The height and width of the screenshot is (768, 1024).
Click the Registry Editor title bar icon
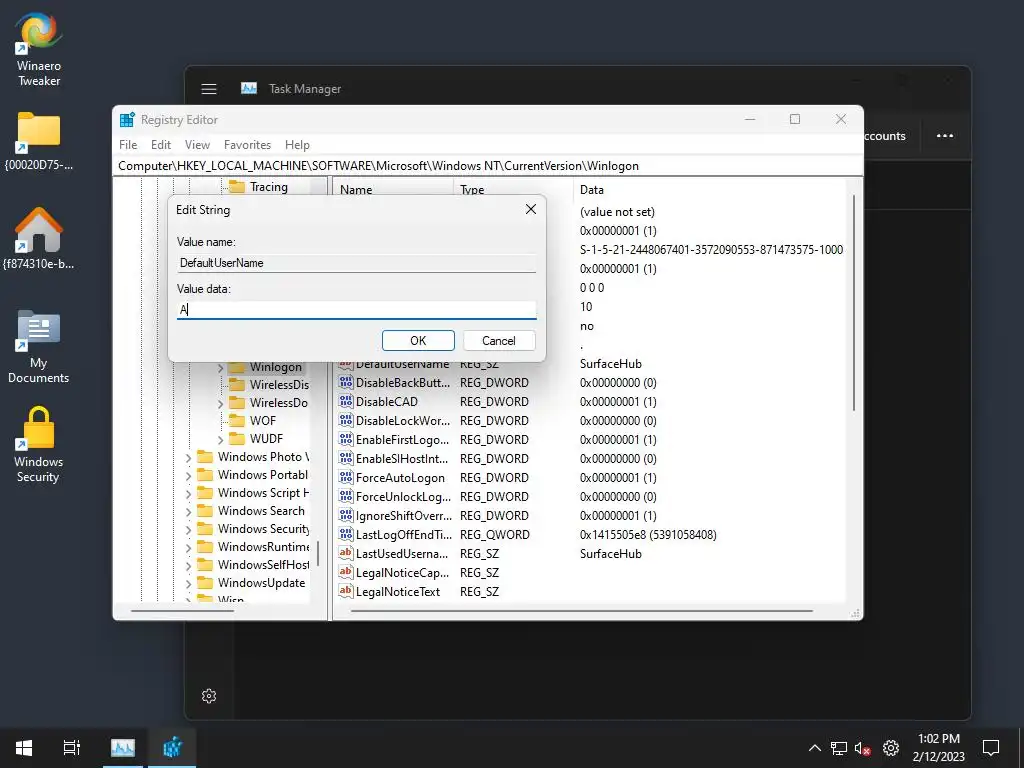pyautogui.click(x=127, y=120)
